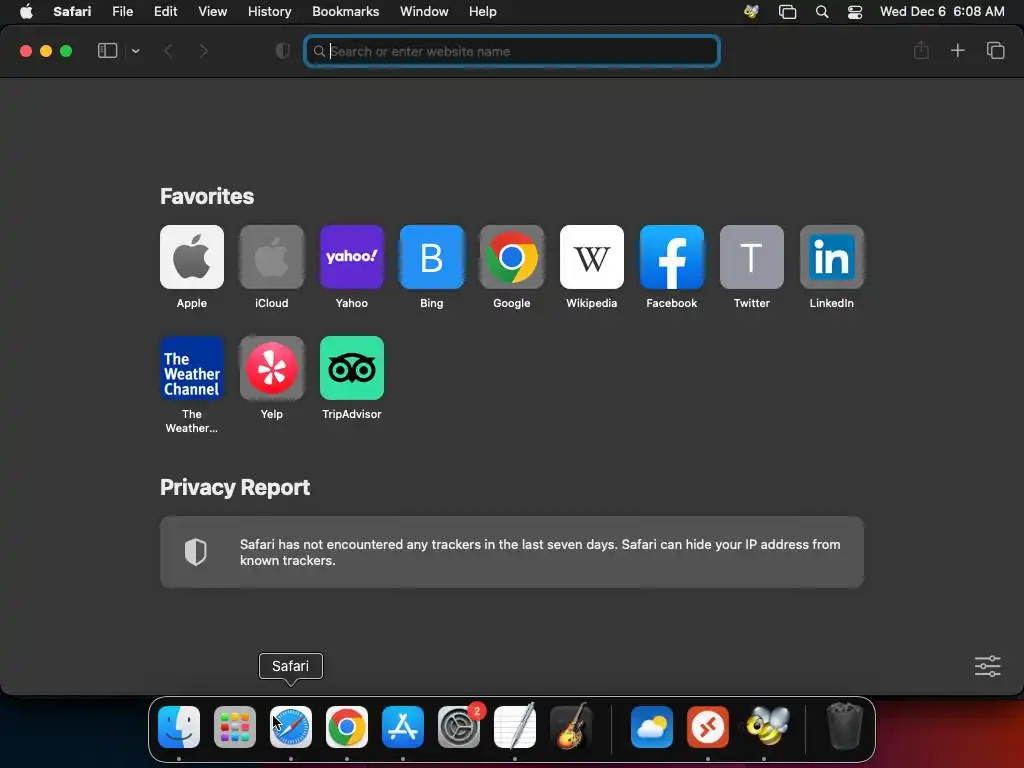
Task: Open the Window menu
Action: (x=424, y=11)
